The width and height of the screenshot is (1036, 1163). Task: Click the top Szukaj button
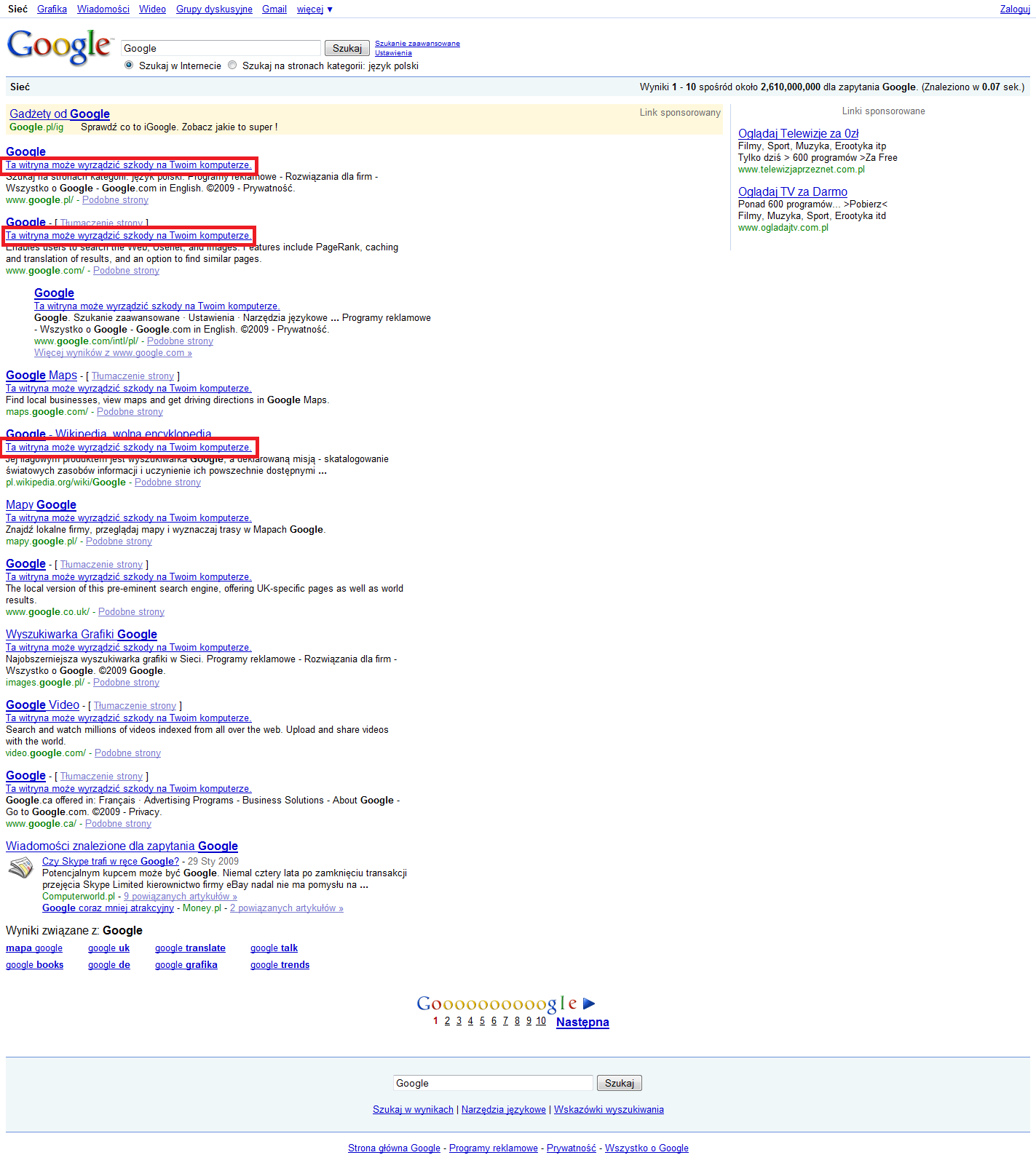347,48
